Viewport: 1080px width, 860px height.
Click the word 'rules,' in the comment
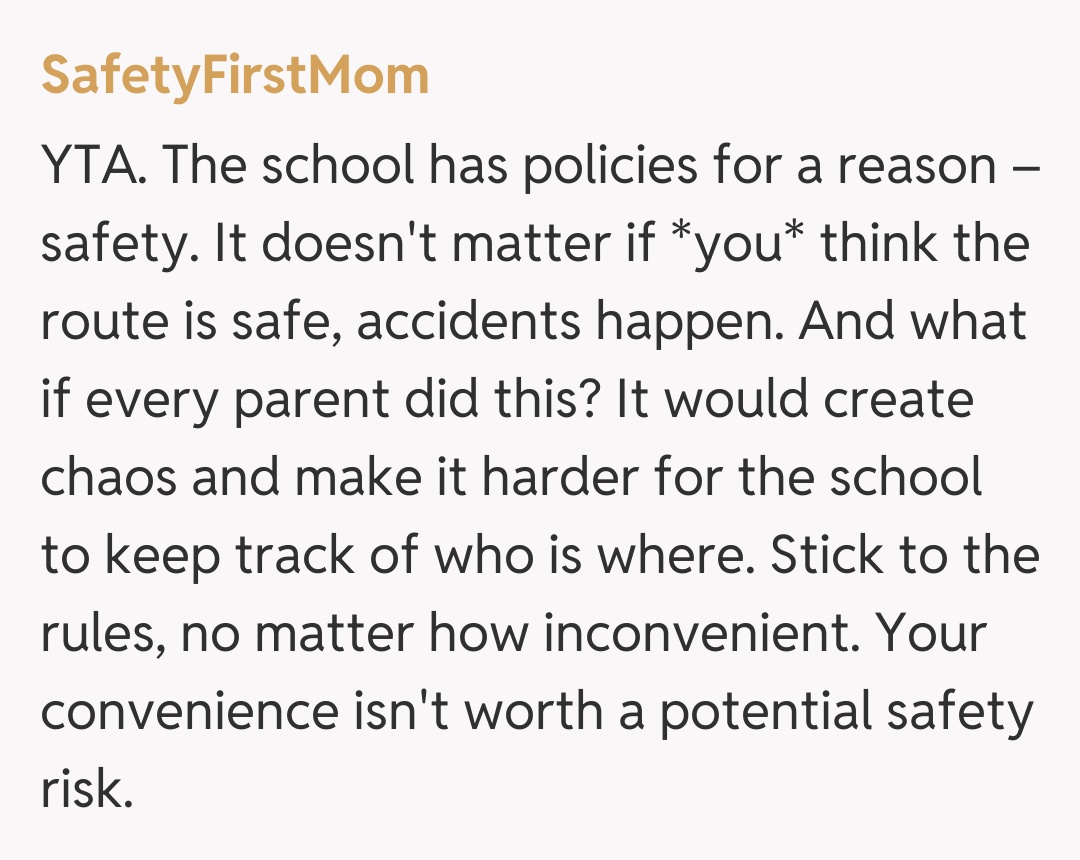click(103, 634)
